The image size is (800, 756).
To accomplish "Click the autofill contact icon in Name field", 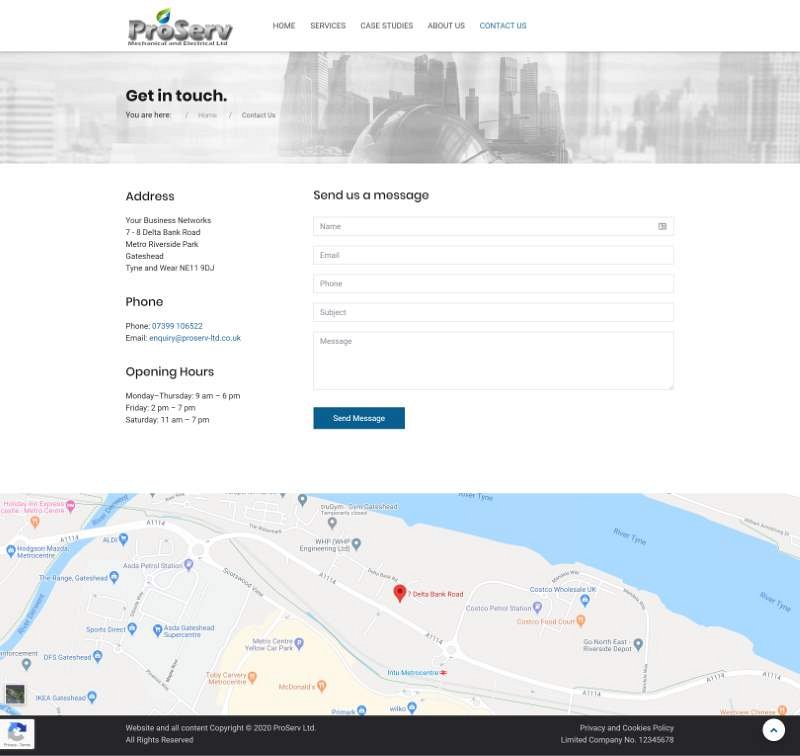I will pos(662,227).
